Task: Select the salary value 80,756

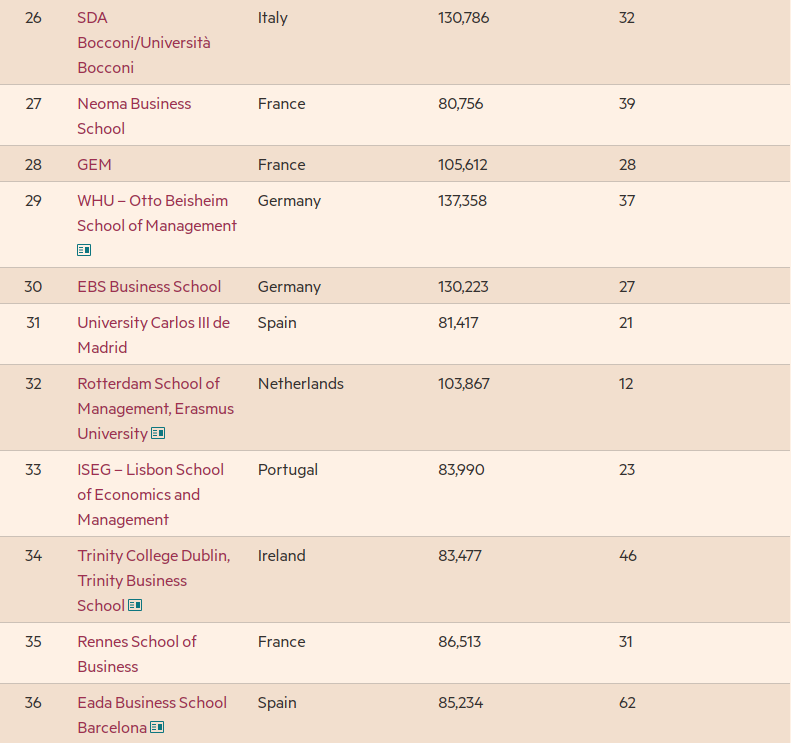Action: pos(461,103)
